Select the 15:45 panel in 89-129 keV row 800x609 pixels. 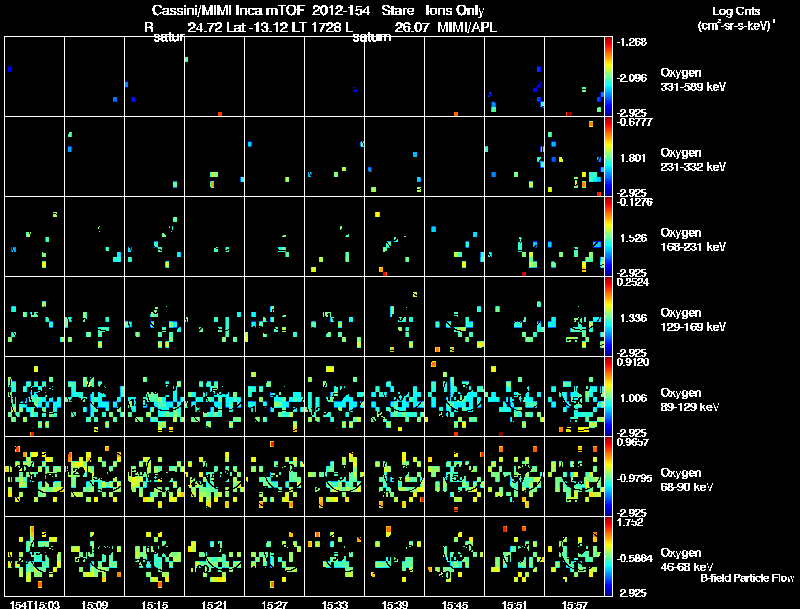tap(455, 396)
